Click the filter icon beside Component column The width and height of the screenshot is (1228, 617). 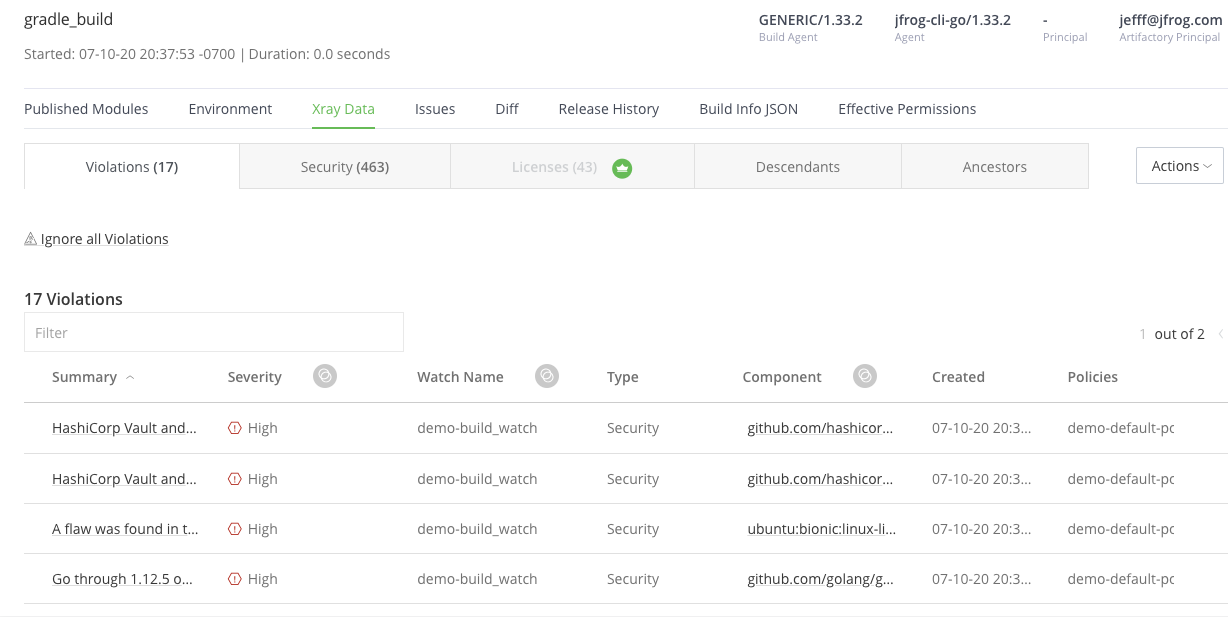click(x=865, y=376)
